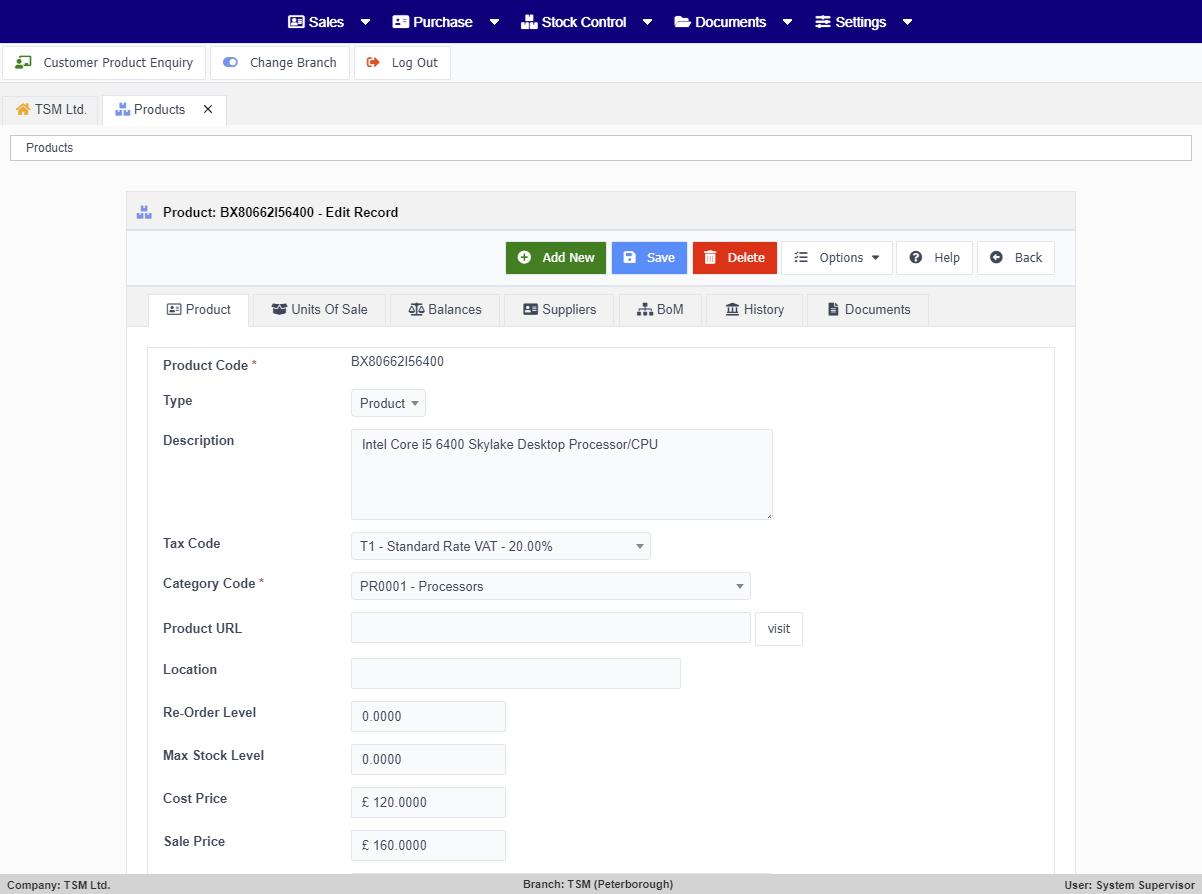Click the Log Out button

click(x=402, y=63)
